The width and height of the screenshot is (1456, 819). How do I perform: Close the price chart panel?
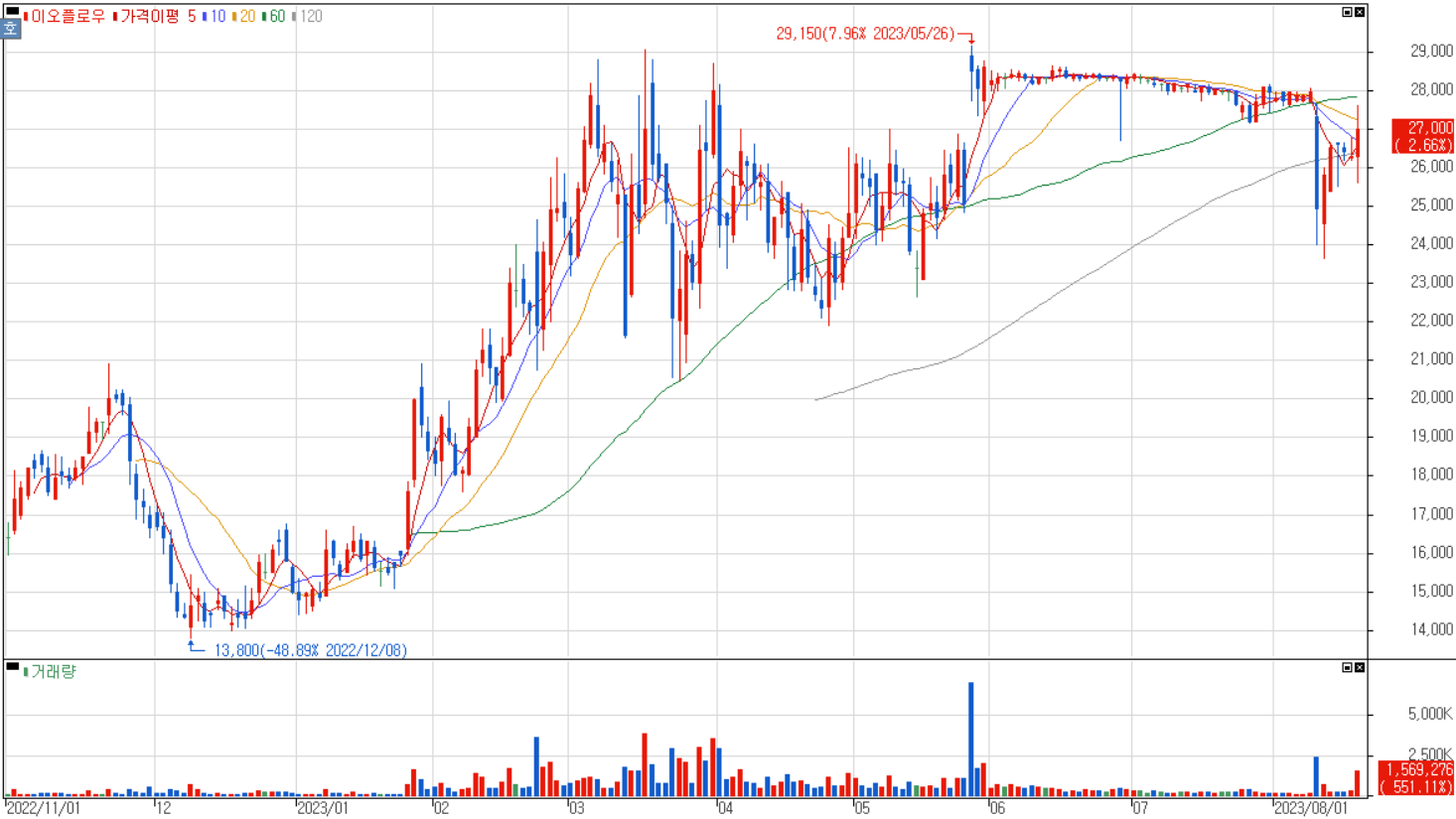point(1360,12)
